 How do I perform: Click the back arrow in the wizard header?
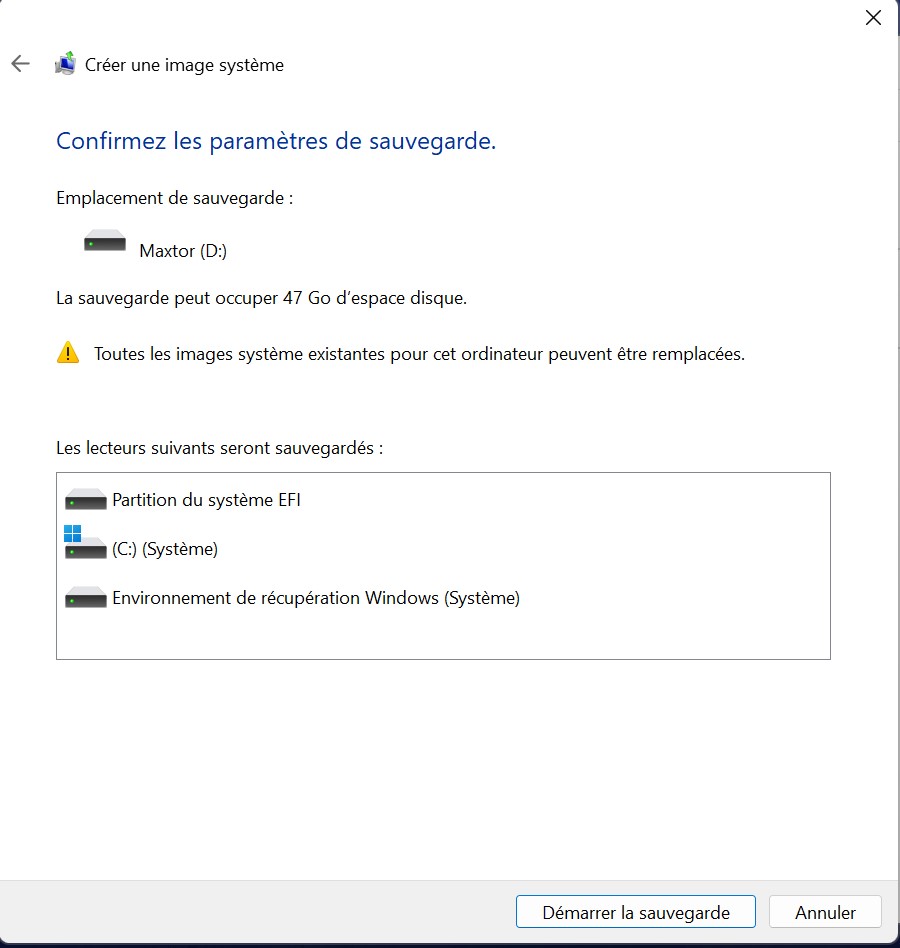pos(20,64)
